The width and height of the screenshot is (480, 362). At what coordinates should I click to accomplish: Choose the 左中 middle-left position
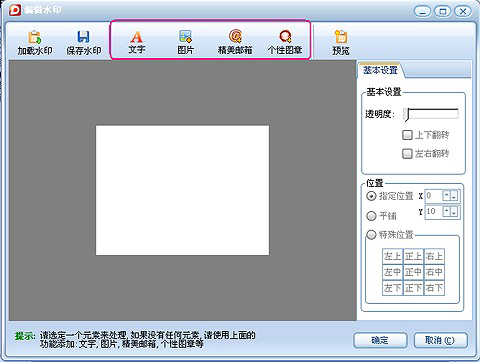point(392,272)
